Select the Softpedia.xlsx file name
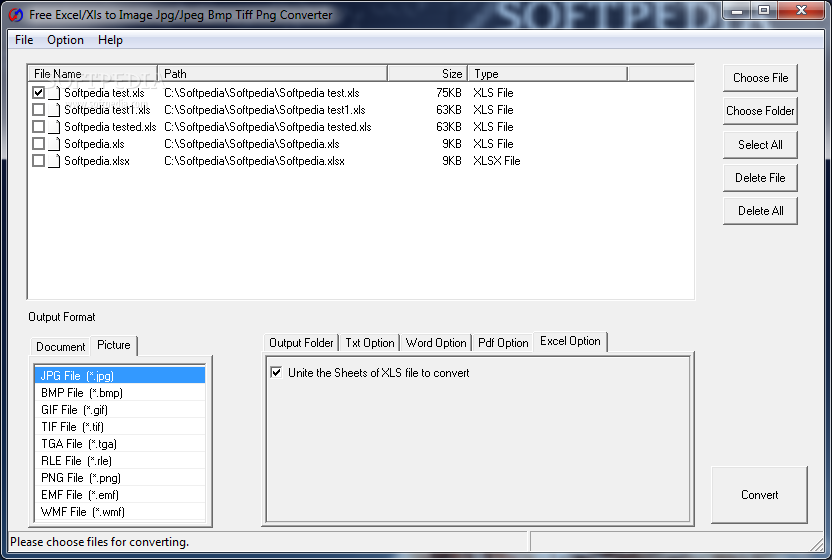Image resolution: width=832 pixels, height=560 pixels. [x=97, y=161]
